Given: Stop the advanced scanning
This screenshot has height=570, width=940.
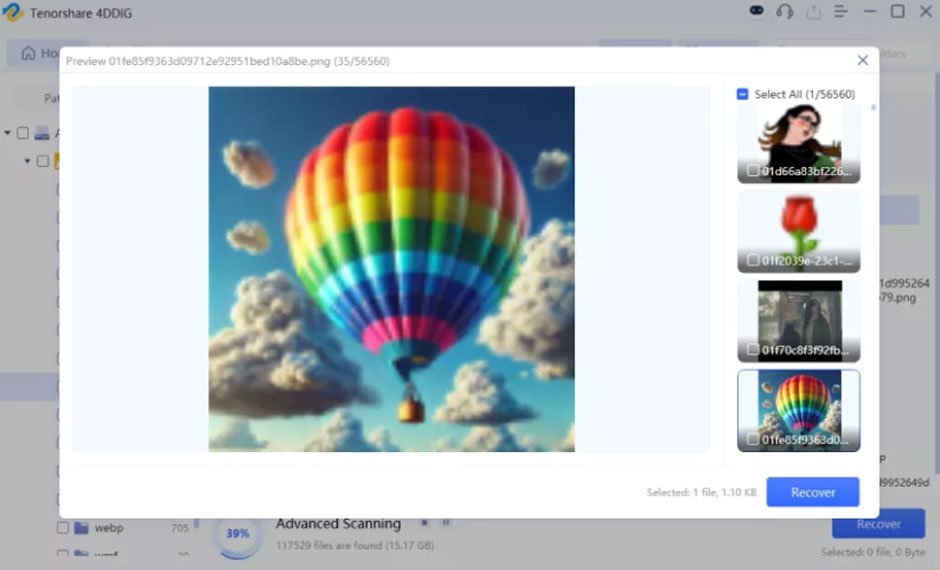Looking at the screenshot, I should click(x=424, y=523).
